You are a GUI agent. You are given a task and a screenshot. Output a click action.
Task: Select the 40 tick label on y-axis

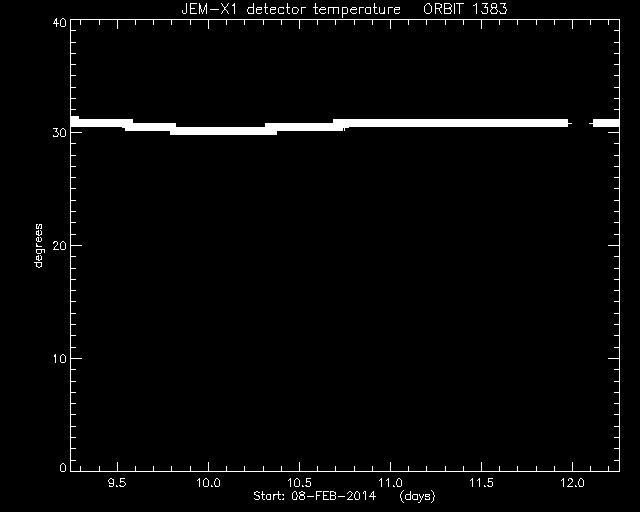pyautogui.click(x=59, y=22)
